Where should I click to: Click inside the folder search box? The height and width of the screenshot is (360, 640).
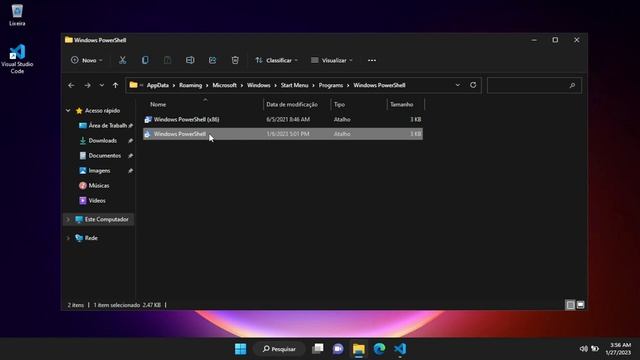click(x=534, y=85)
